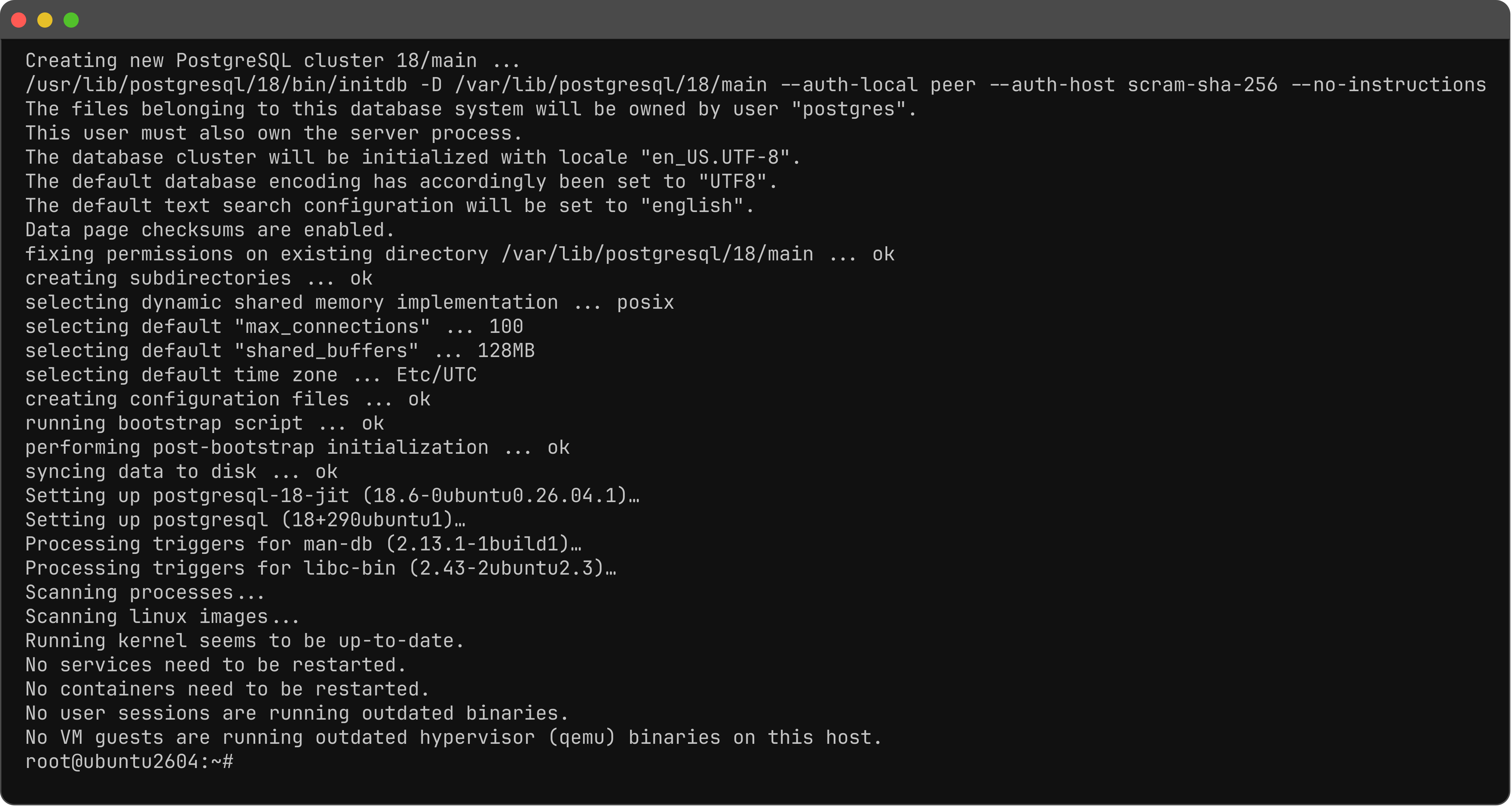Screen dimensions: 1512x807
Task: Click 'Running kernel seems to be up-to-date' line
Action: coord(245,640)
